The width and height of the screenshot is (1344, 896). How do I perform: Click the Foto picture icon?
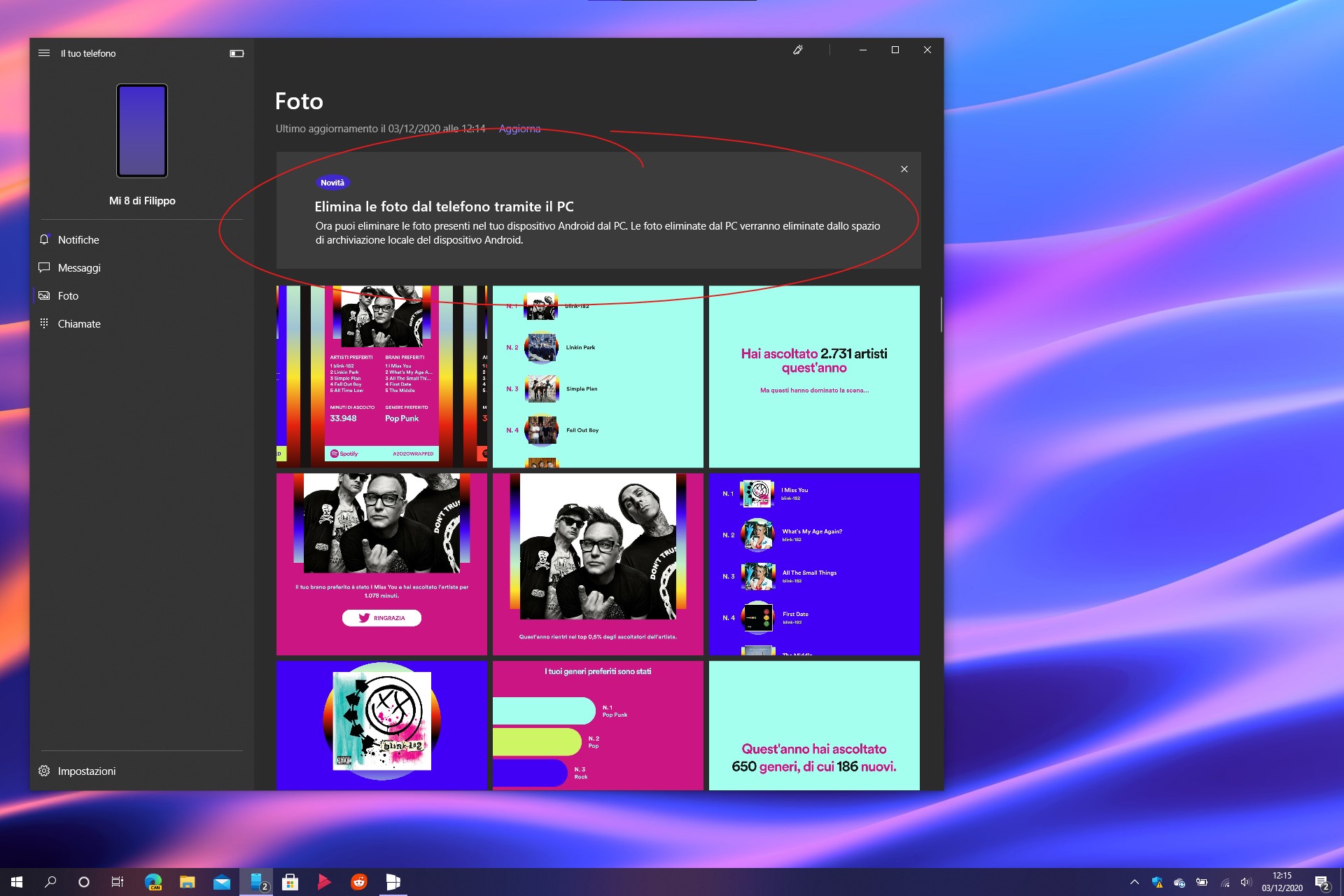click(x=44, y=295)
